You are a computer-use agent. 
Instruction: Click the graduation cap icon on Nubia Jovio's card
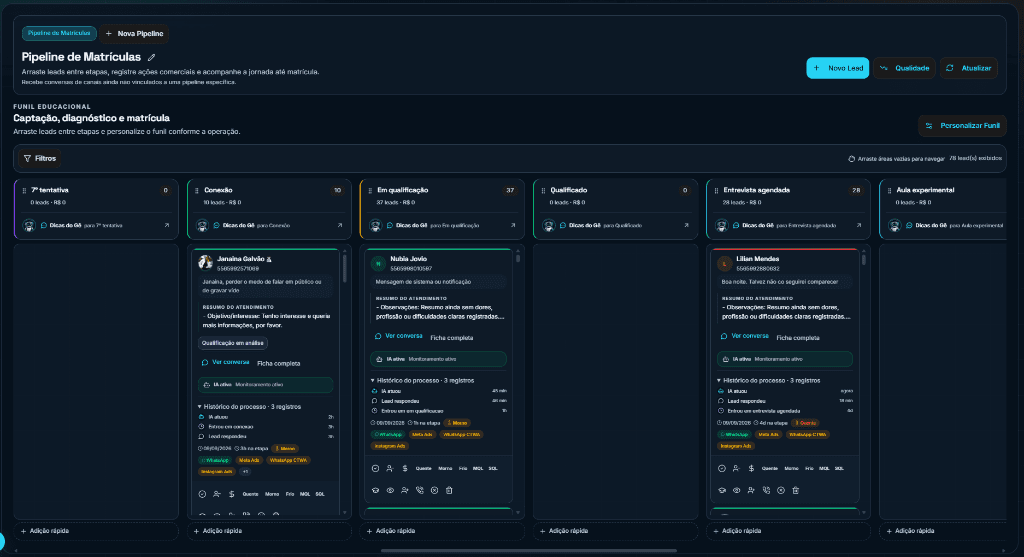coord(376,490)
